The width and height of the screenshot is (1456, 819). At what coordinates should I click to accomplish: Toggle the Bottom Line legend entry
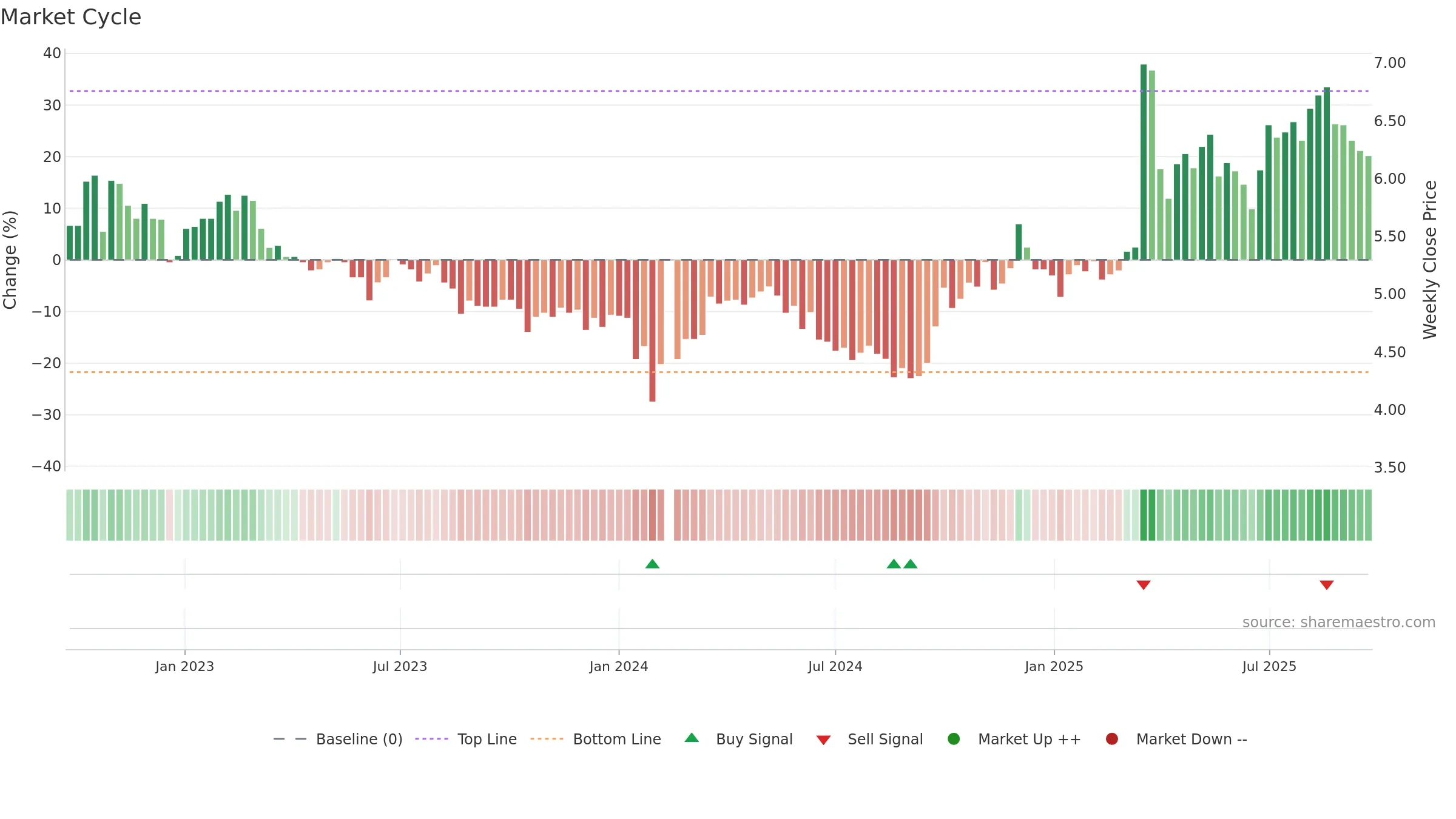[596, 739]
